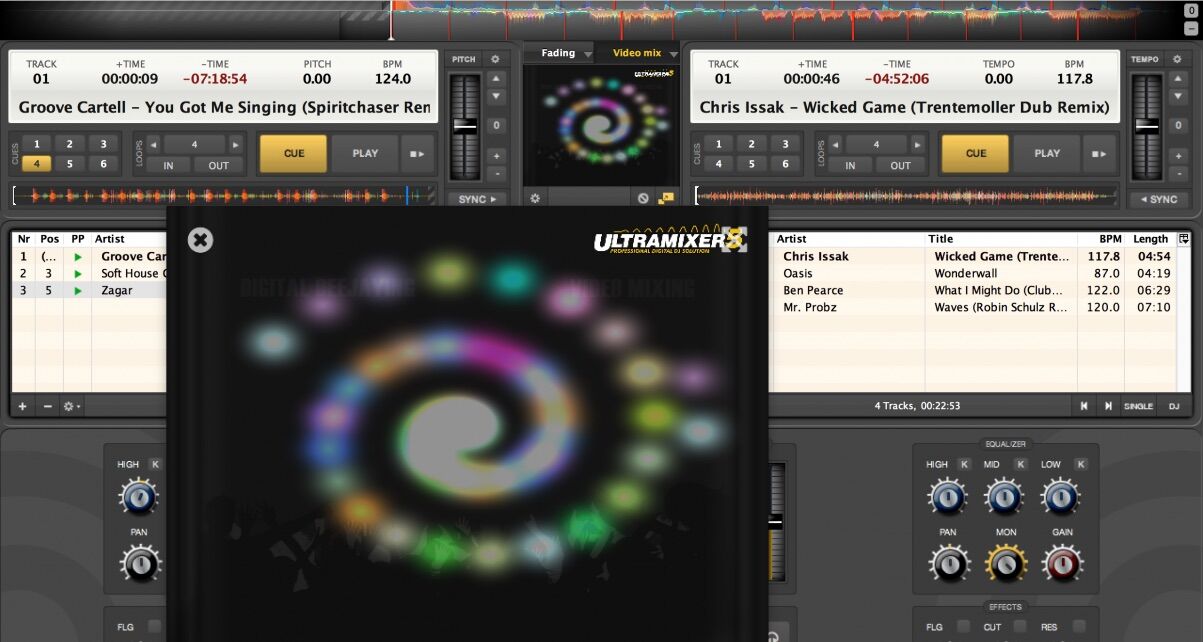This screenshot has width=1203, height=642.
Task: Toggle right deck cue point 3
Action: [x=785, y=144]
